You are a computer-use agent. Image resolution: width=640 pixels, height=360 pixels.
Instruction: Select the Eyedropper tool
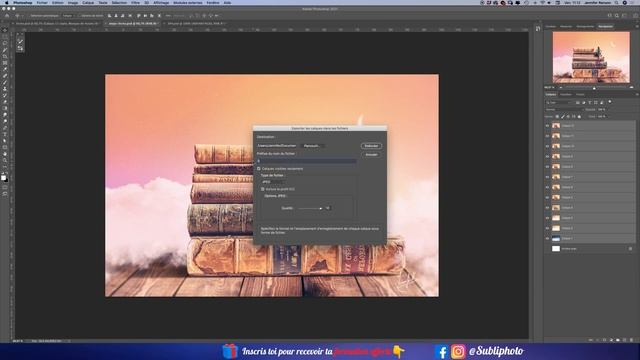pos(5,69)
